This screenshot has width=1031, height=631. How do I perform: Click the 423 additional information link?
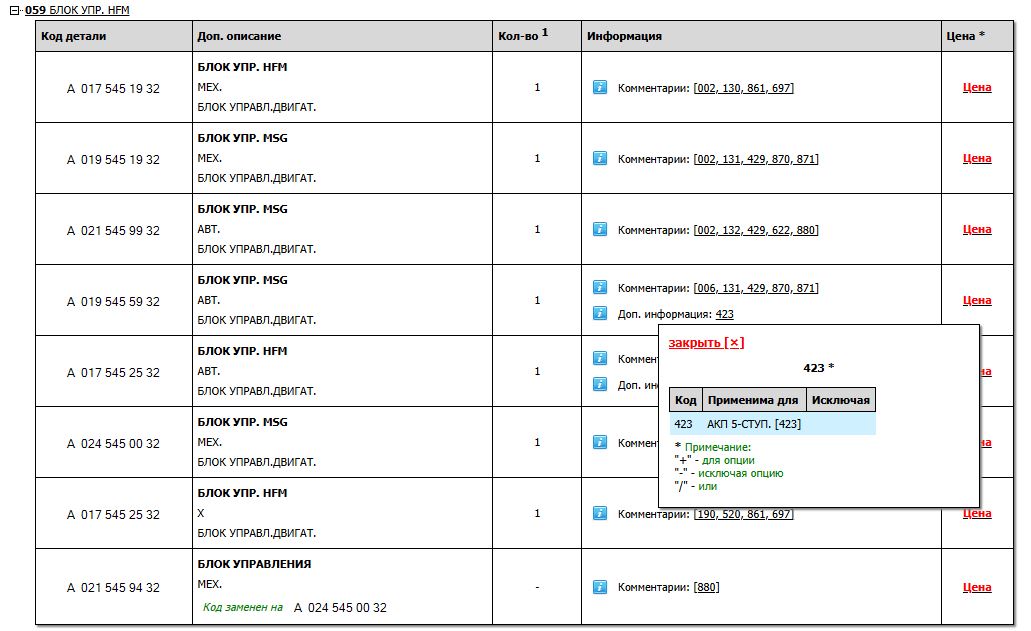pos(724,314)
